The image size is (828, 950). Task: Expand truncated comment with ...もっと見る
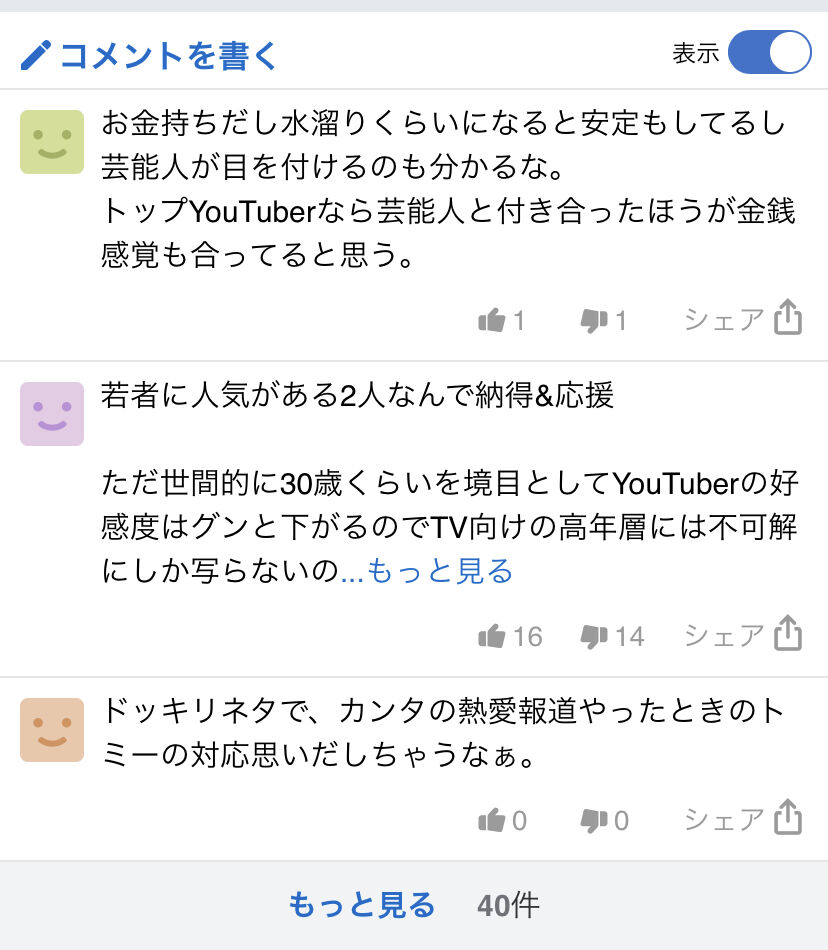[x=427, y=571]
